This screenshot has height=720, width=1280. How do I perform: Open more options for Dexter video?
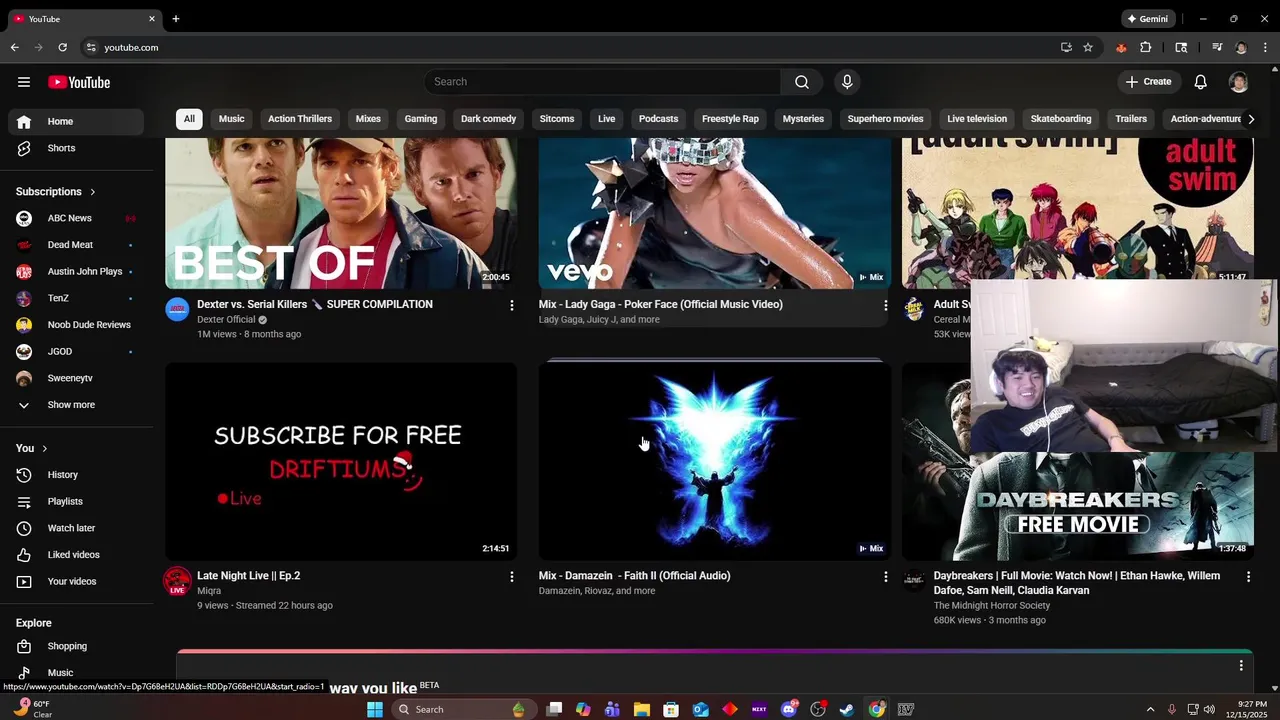512,305
